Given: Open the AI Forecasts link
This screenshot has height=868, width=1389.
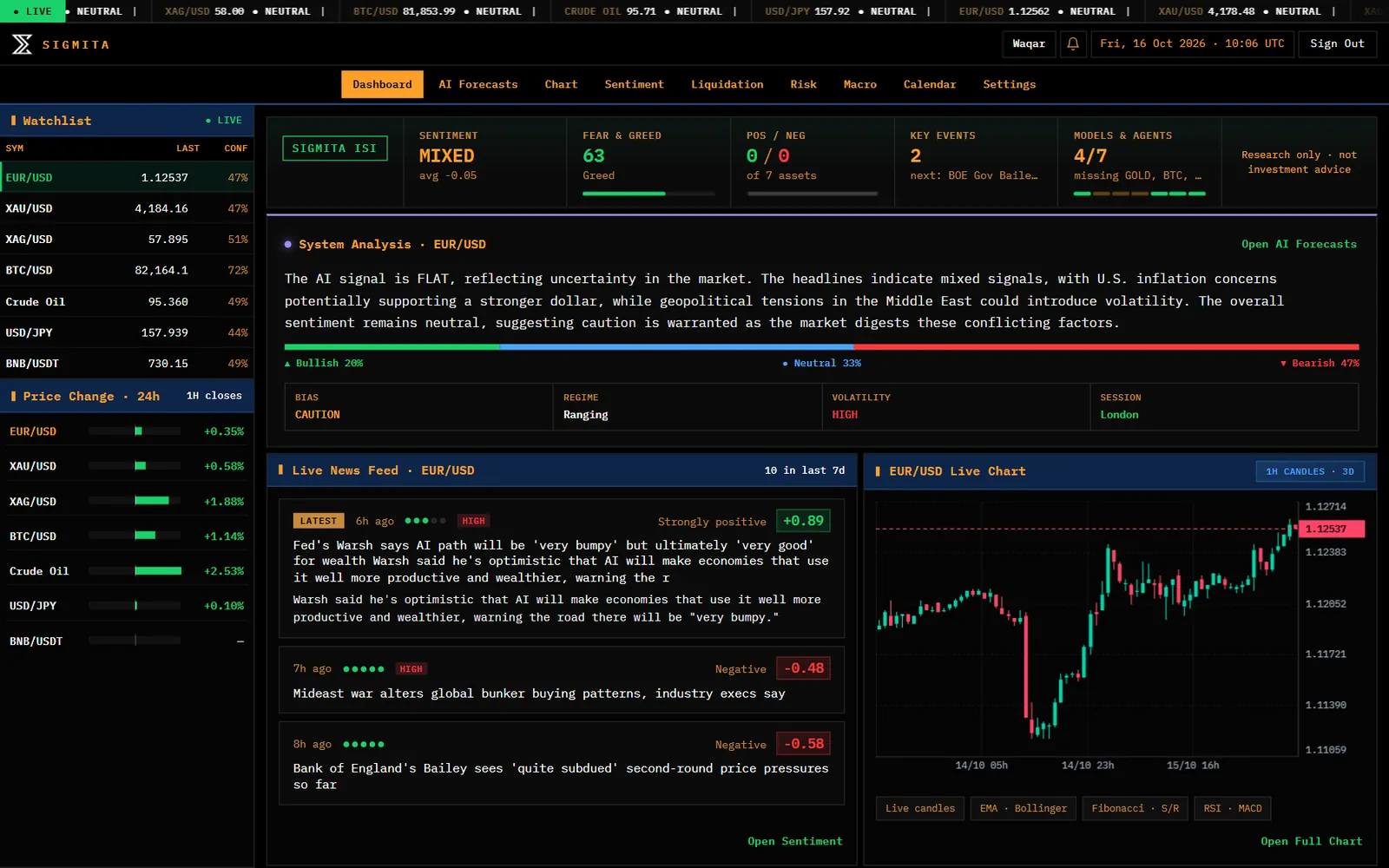Looking at the screenshot, I should pos(1298,244).
